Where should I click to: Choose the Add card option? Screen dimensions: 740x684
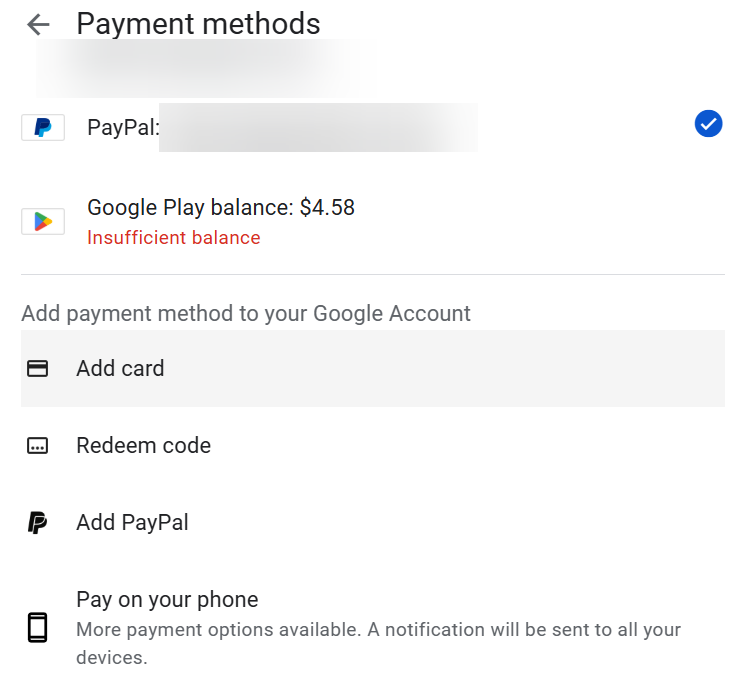pos(373,369)
